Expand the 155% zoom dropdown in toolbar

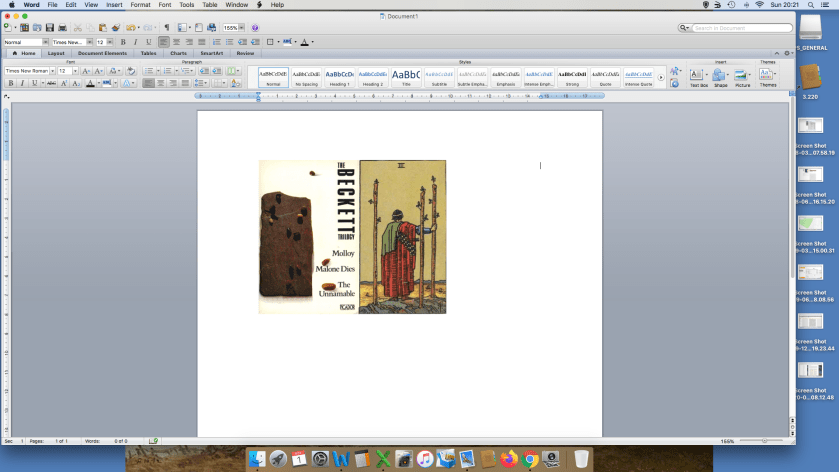pos(243,27)
